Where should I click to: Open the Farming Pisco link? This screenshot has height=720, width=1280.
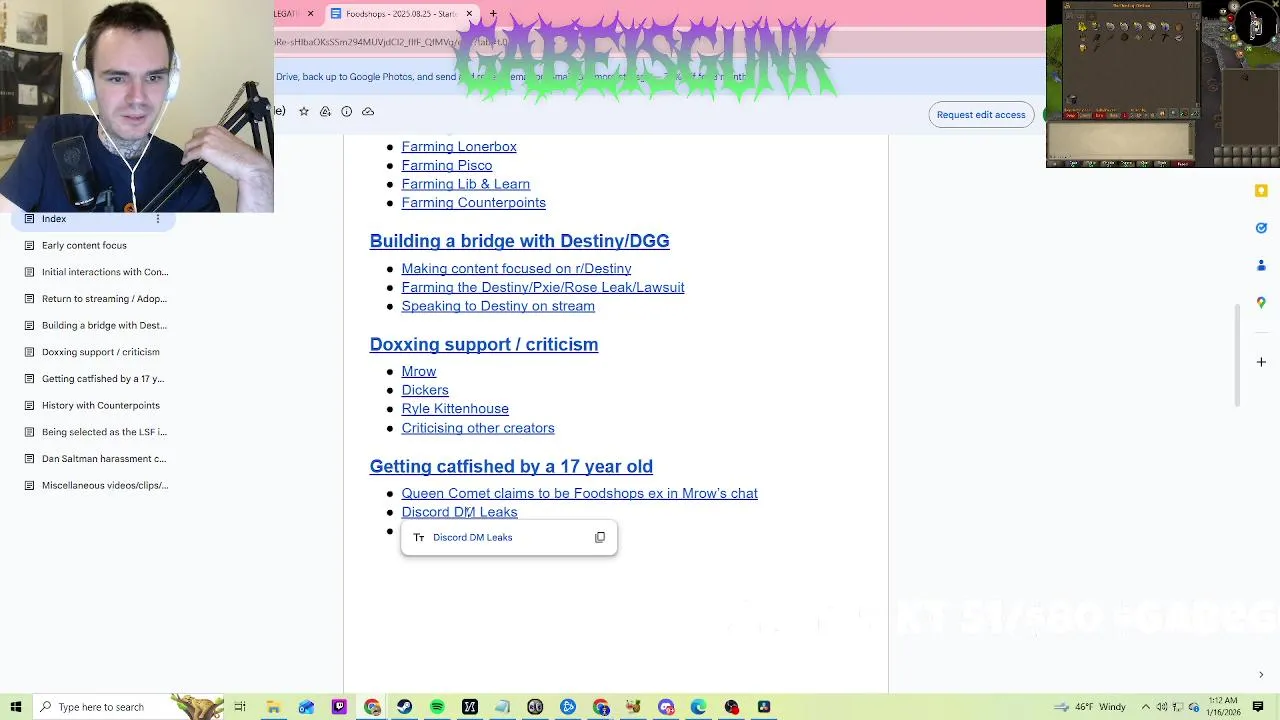point(447,165)
